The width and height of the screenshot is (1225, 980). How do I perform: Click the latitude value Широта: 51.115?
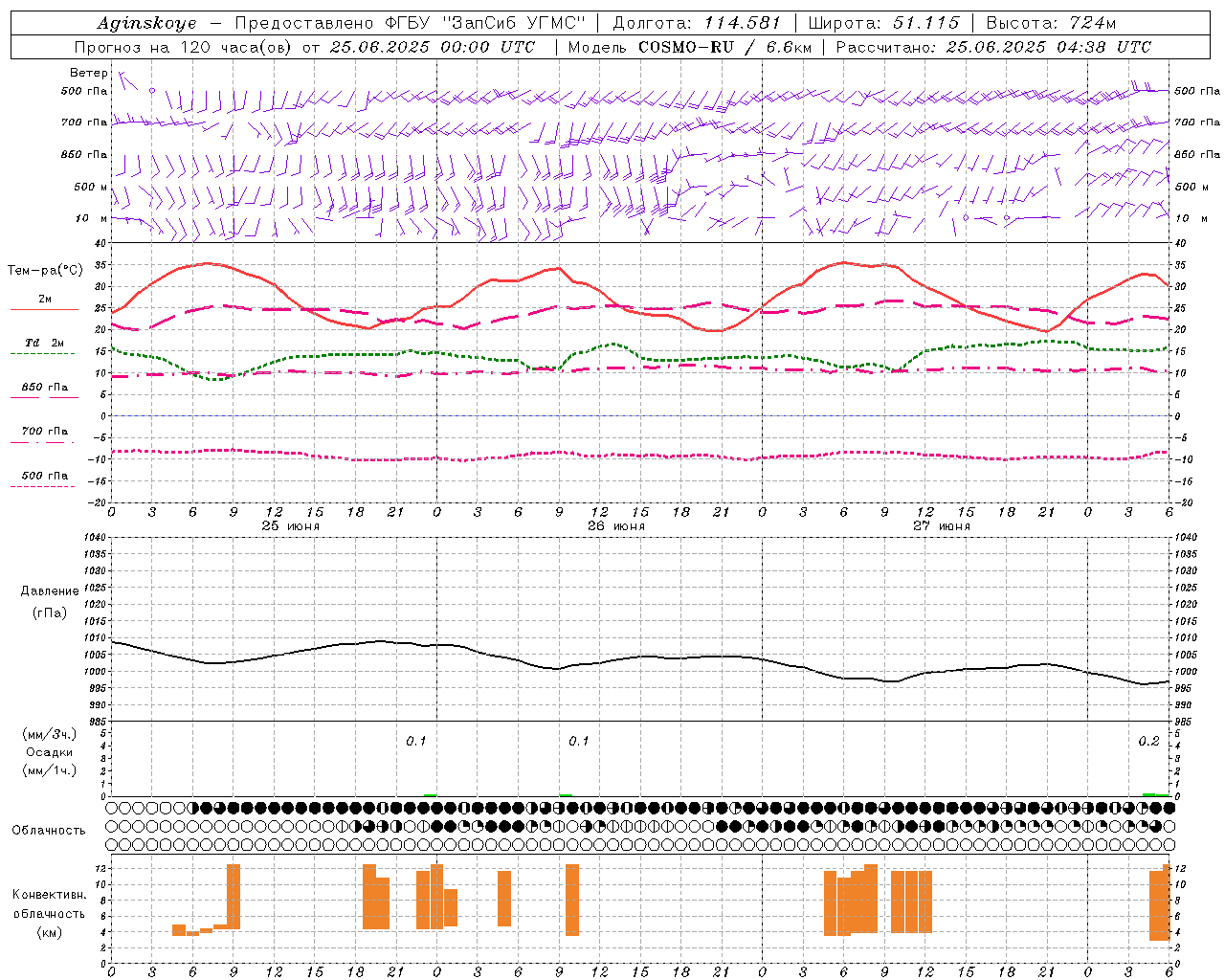point(883,23)
